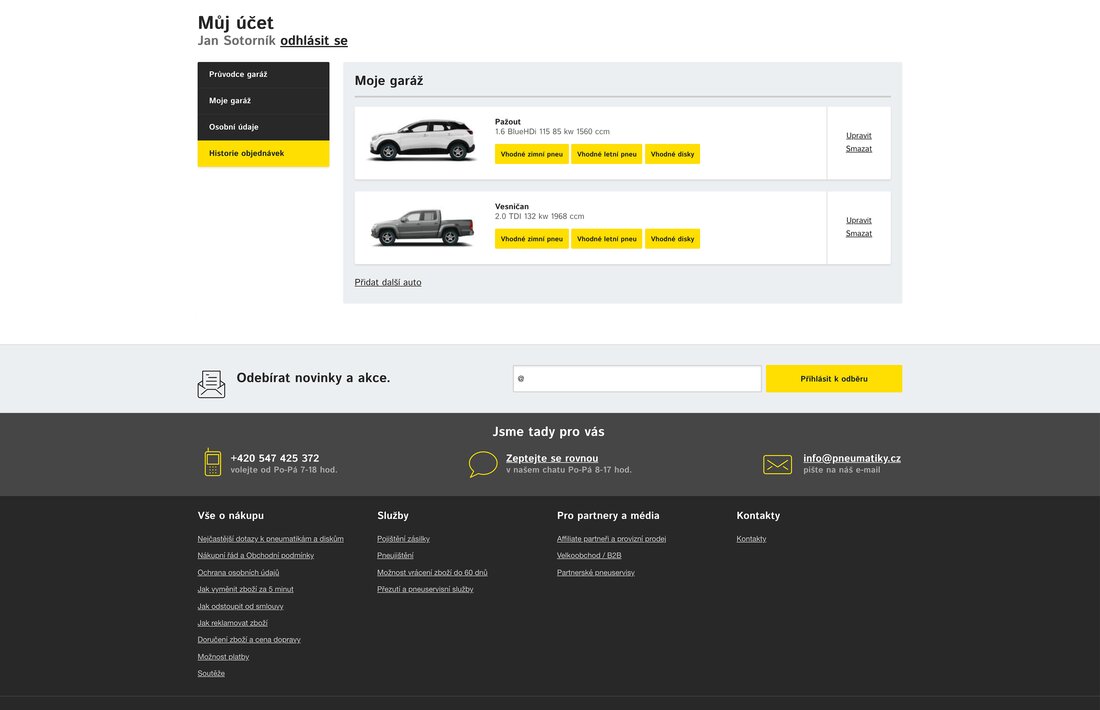Click the newsletter envelope icon

point(211,384)
